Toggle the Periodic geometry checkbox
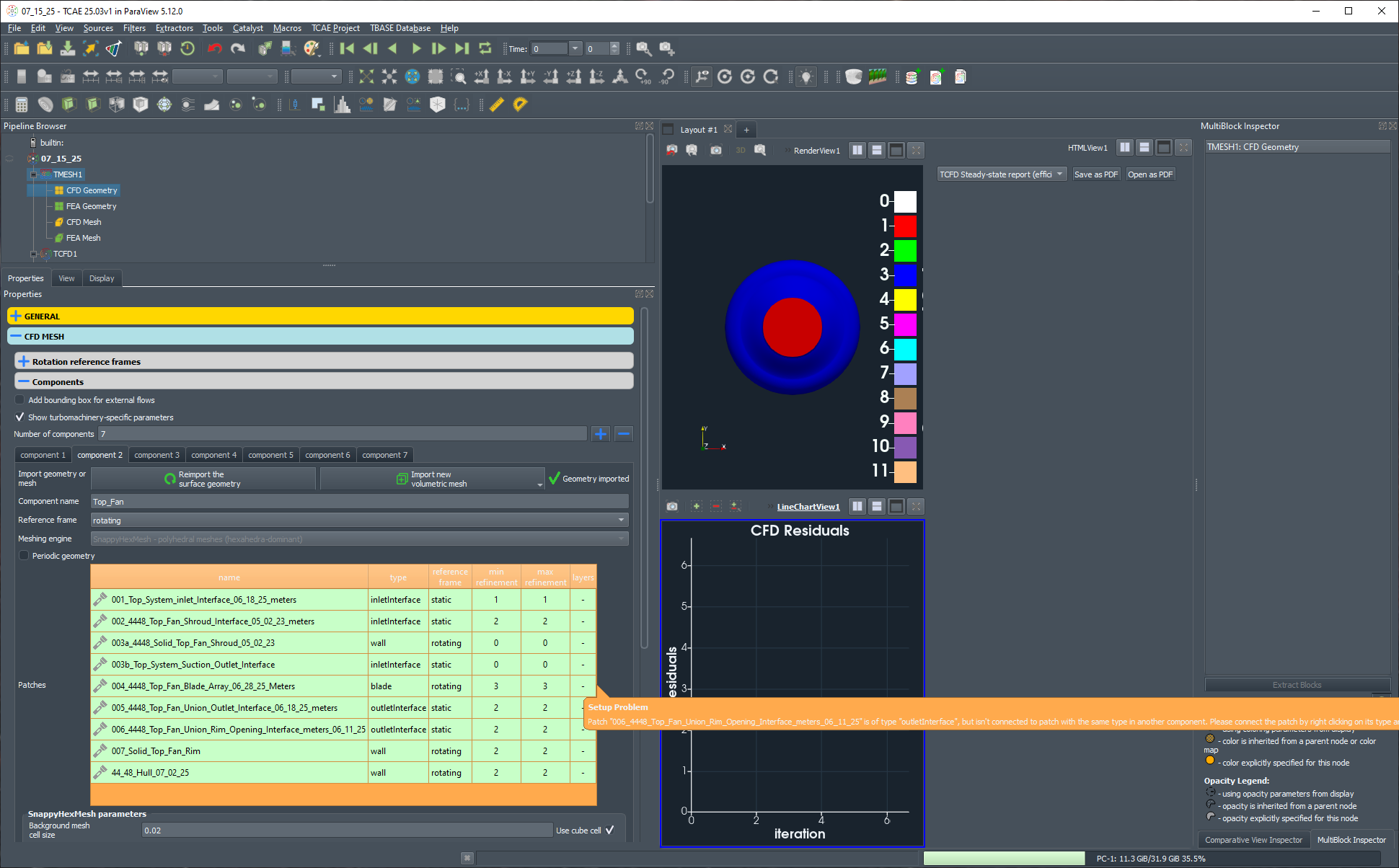 24,556
